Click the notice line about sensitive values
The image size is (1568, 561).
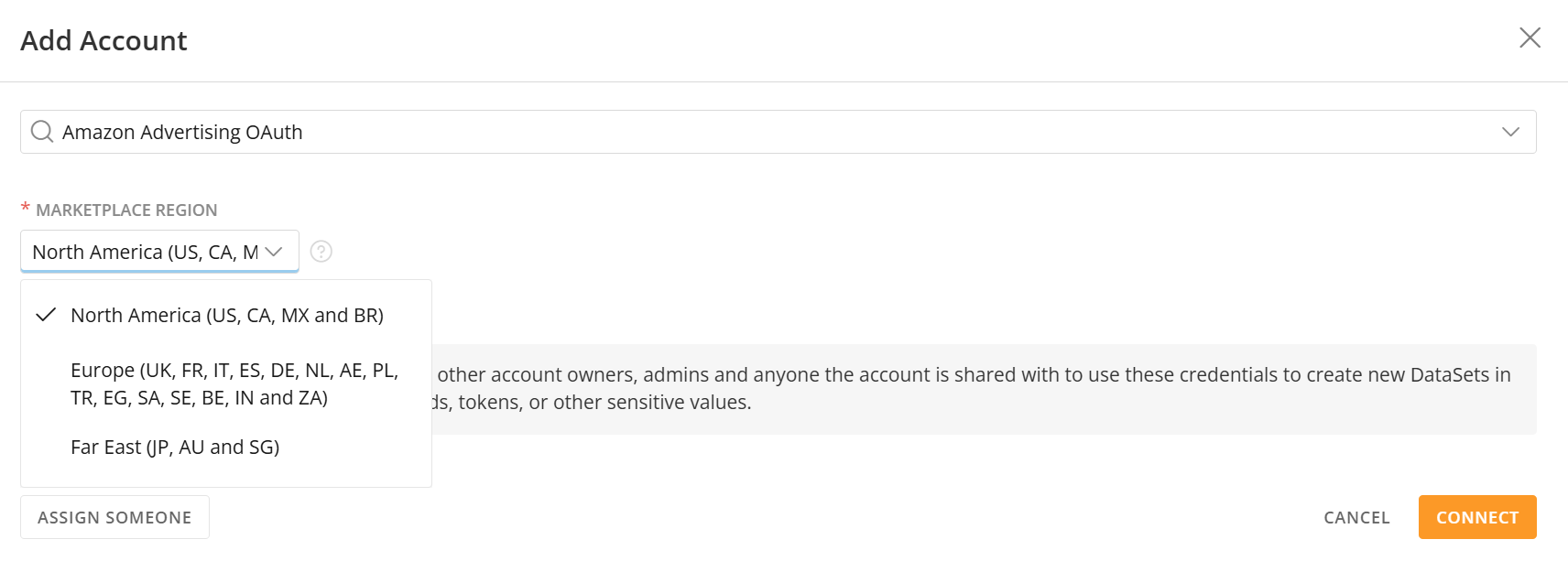pyautogui.click(x=592, y=403)
